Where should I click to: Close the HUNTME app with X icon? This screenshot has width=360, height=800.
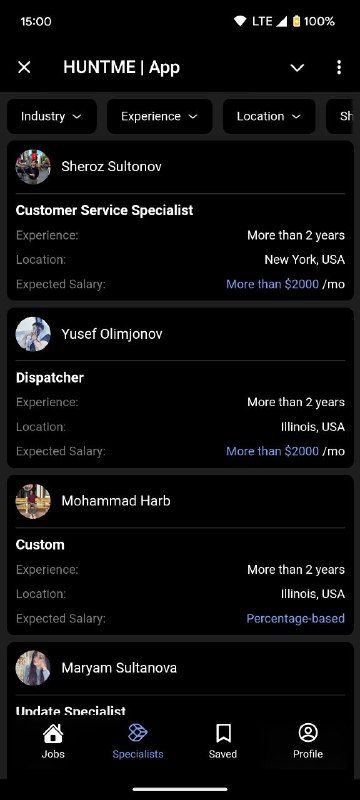24,67
